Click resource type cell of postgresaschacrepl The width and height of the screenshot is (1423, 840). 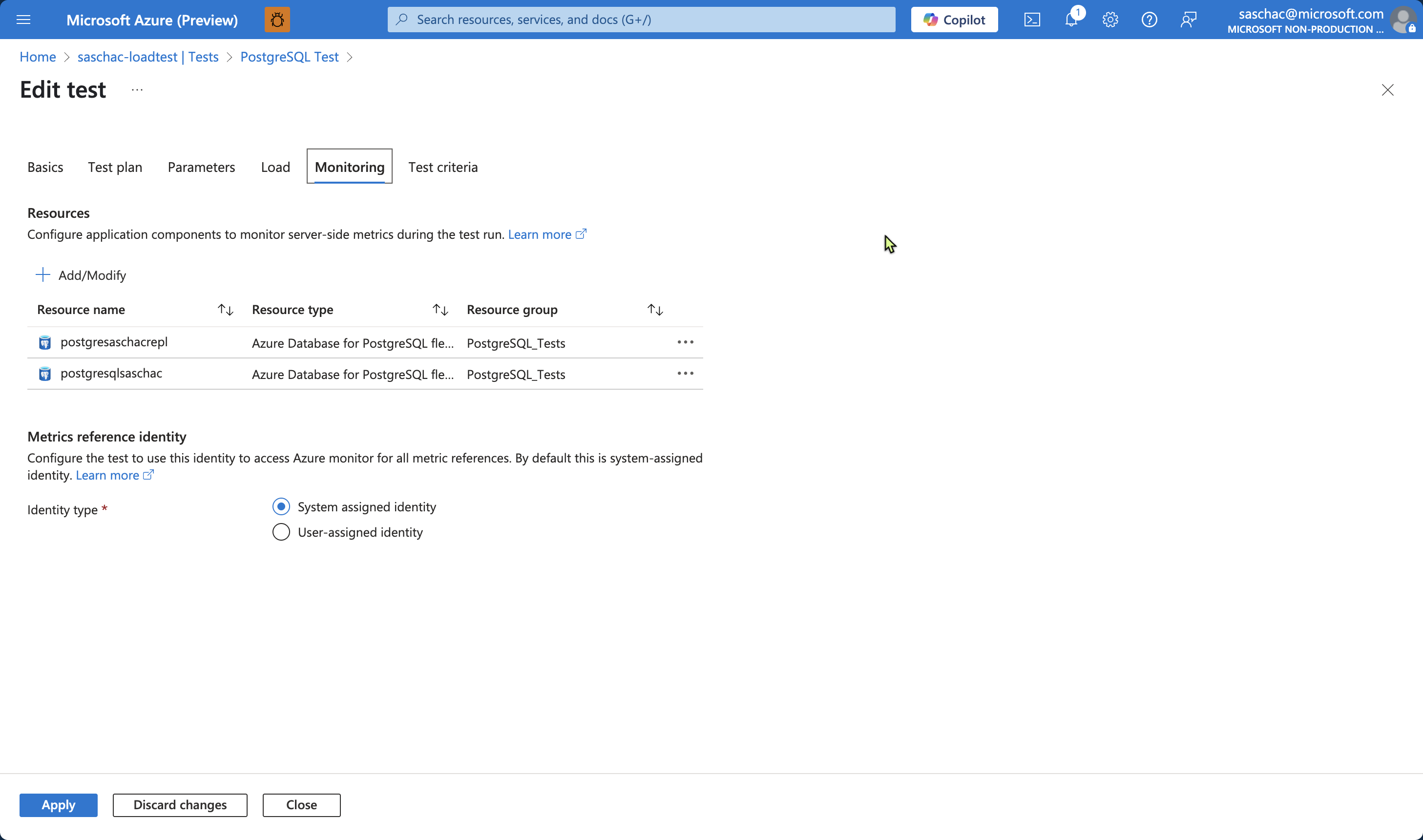(353, 343)
